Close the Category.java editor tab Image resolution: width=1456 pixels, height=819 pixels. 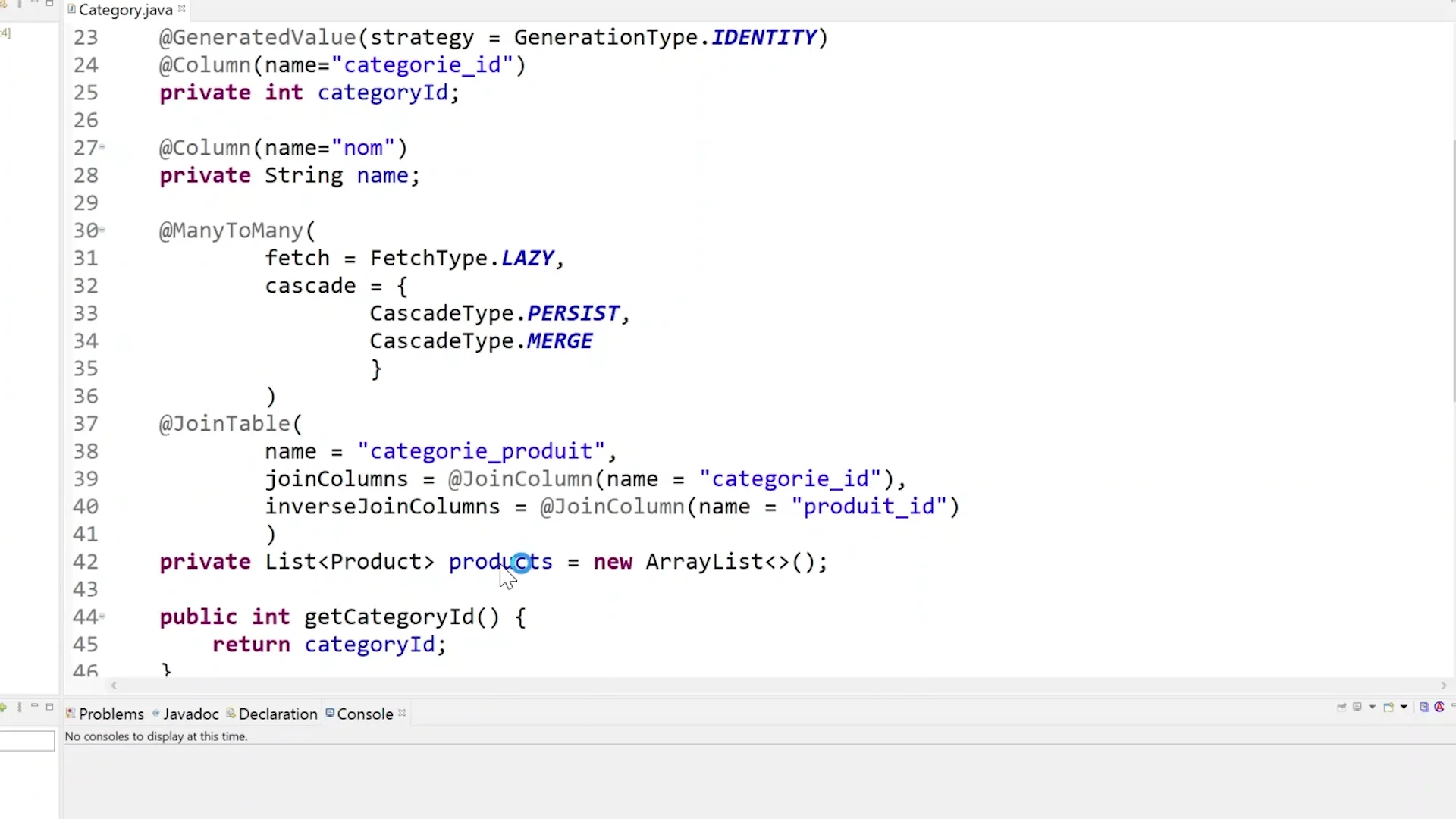[x=182, y=9]
